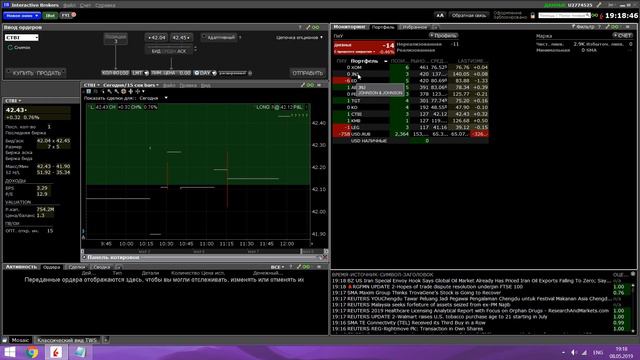
Task: Click the green IBot button
Action: click(x=50, y=16)
